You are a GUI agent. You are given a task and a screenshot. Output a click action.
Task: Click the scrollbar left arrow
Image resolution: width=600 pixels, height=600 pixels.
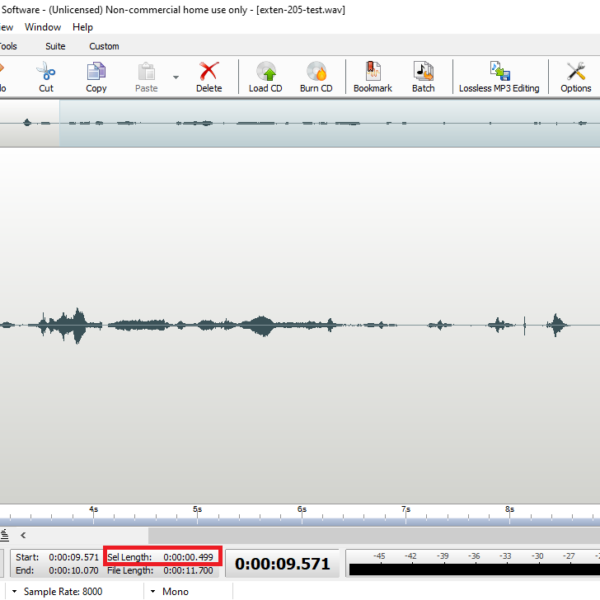23,536
